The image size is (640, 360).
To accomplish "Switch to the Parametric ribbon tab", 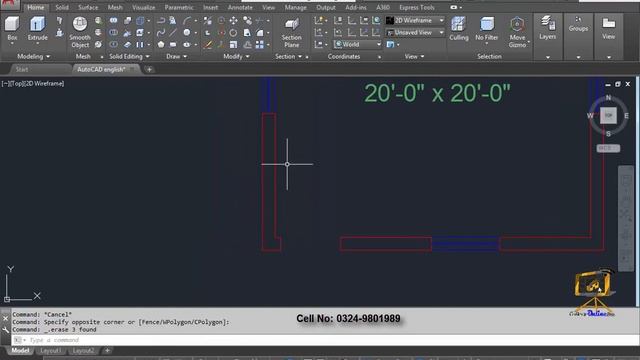I will click(x=179, y=7).
